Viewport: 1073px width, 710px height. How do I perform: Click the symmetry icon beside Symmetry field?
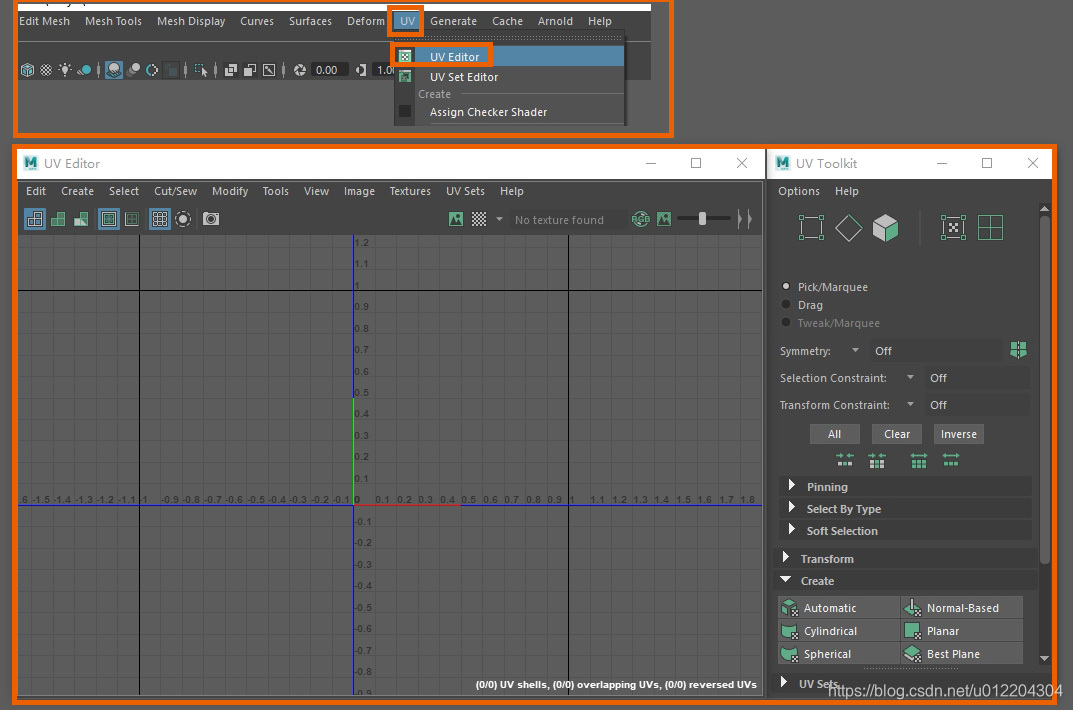tap(1018, 350)
